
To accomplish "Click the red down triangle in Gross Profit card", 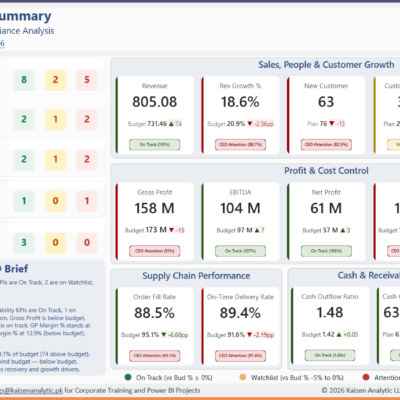I will 171,230.
